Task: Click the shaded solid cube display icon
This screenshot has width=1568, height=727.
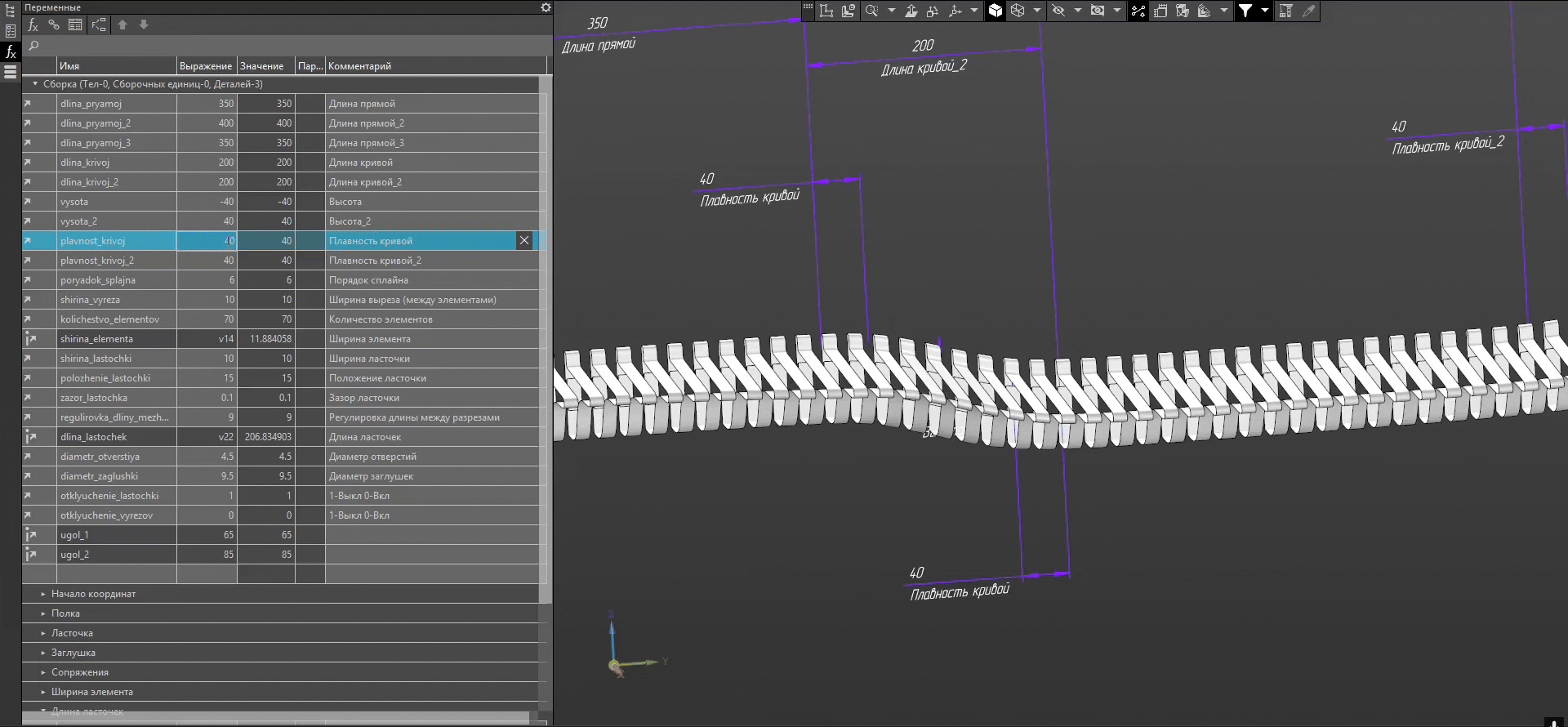Action: tap(995, 11)
